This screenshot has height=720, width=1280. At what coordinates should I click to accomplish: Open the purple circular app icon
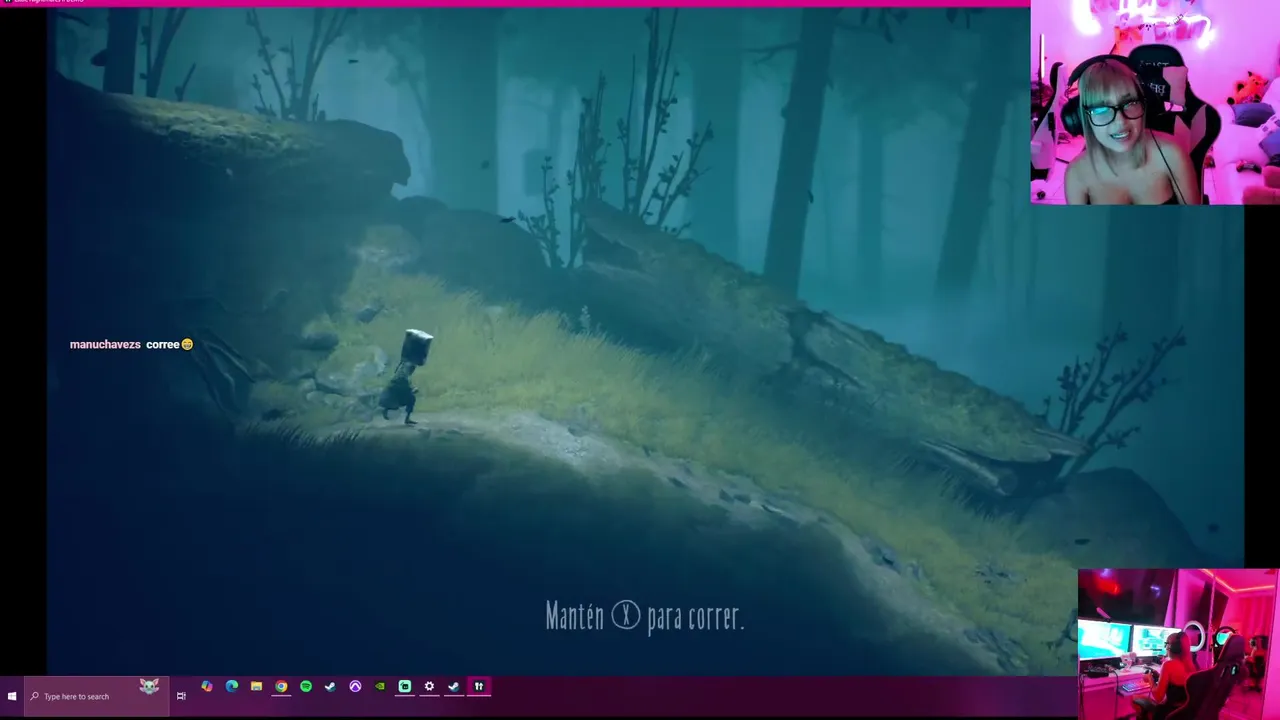pyautogui.click(x=355, y=686)
